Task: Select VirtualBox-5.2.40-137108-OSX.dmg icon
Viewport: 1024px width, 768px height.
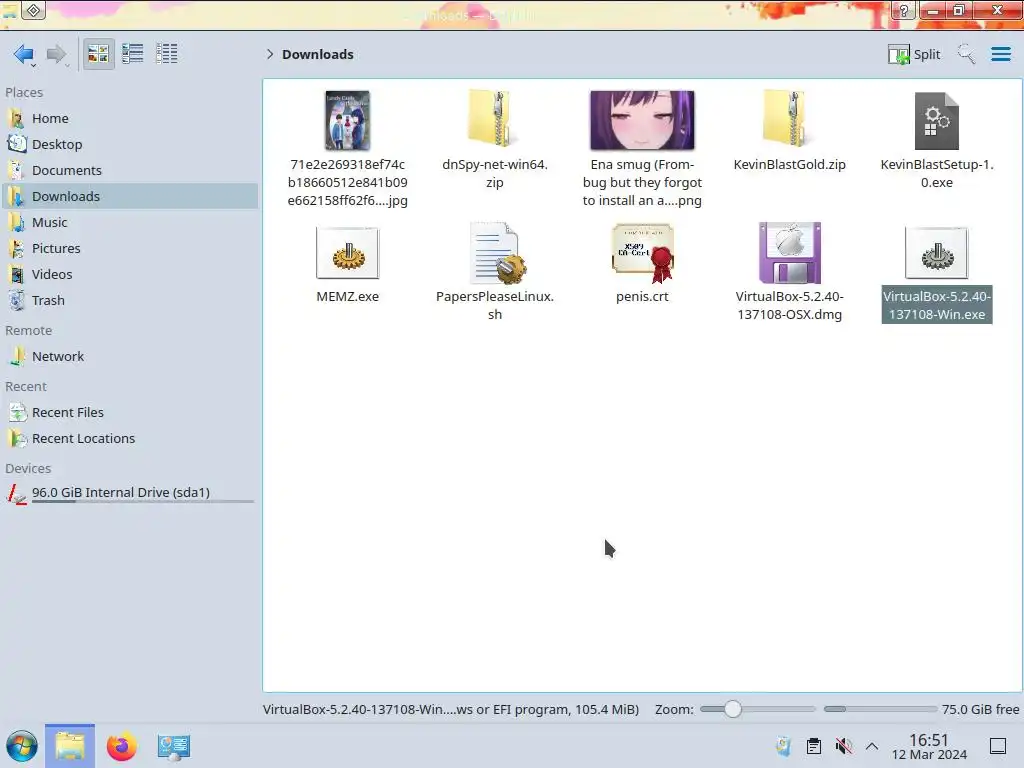Action: tap(790, 253)
